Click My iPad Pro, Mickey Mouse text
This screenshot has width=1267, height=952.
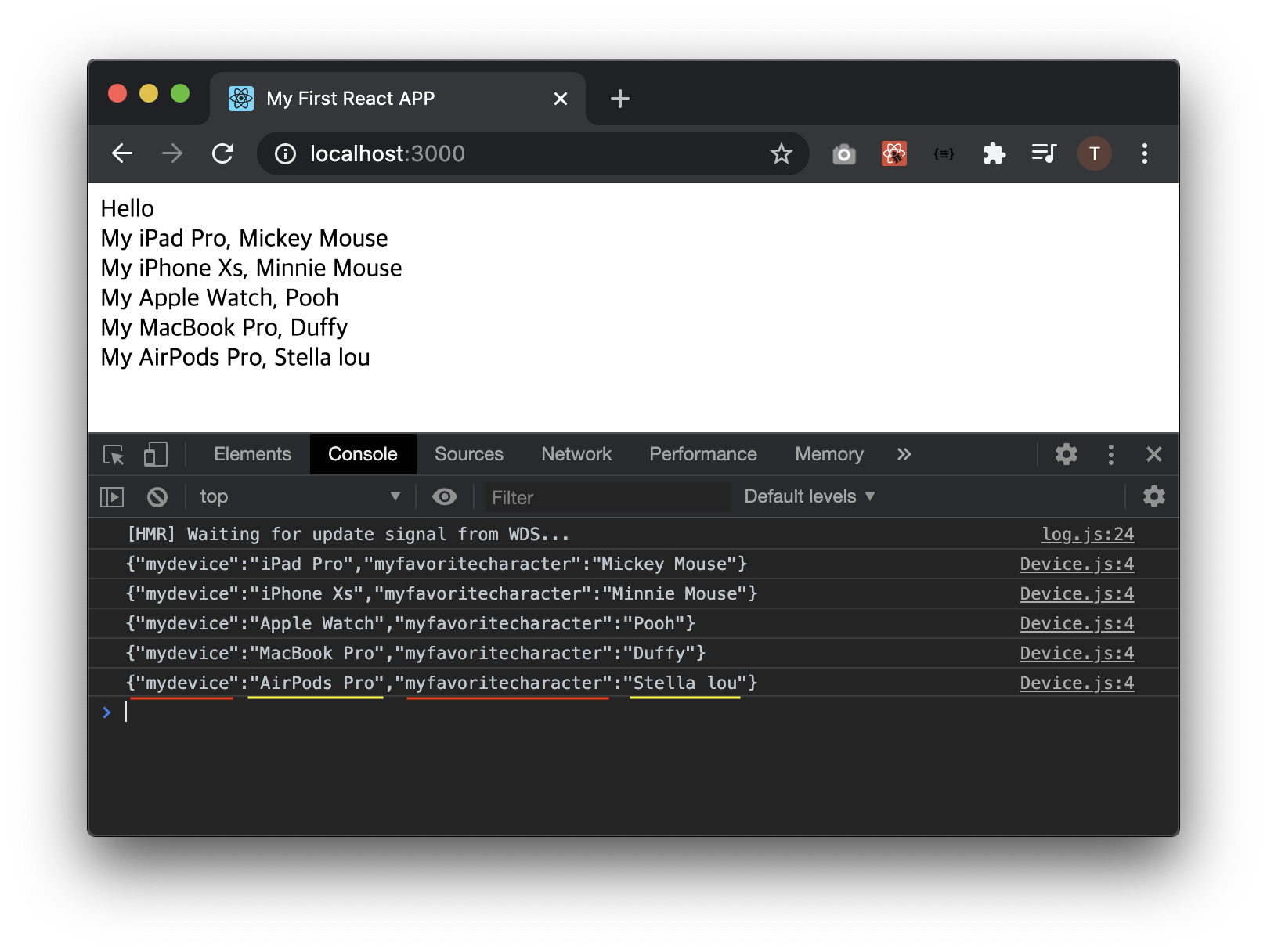[x=244, y=238]
